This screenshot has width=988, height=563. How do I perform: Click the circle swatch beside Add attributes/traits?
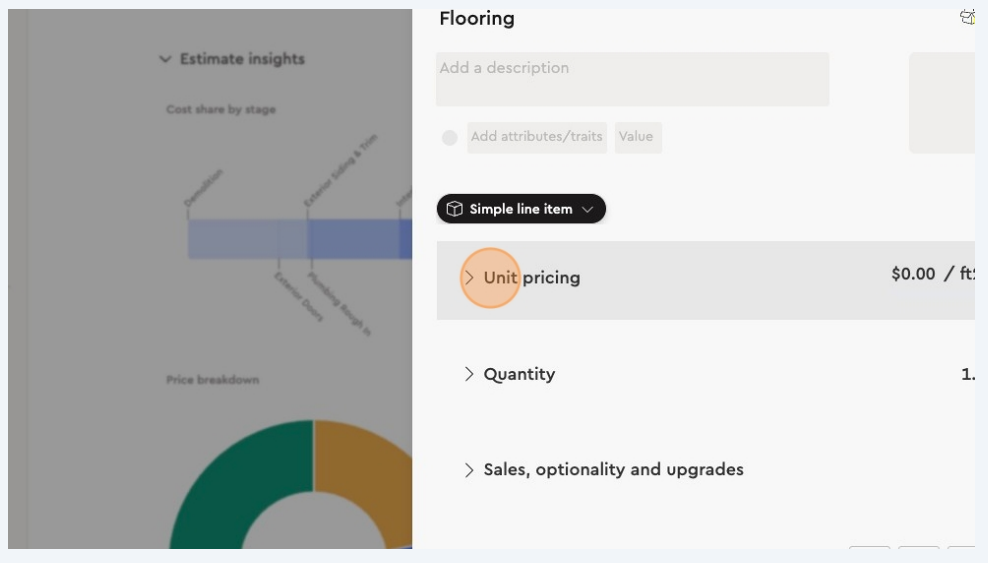tap(450, 138)
